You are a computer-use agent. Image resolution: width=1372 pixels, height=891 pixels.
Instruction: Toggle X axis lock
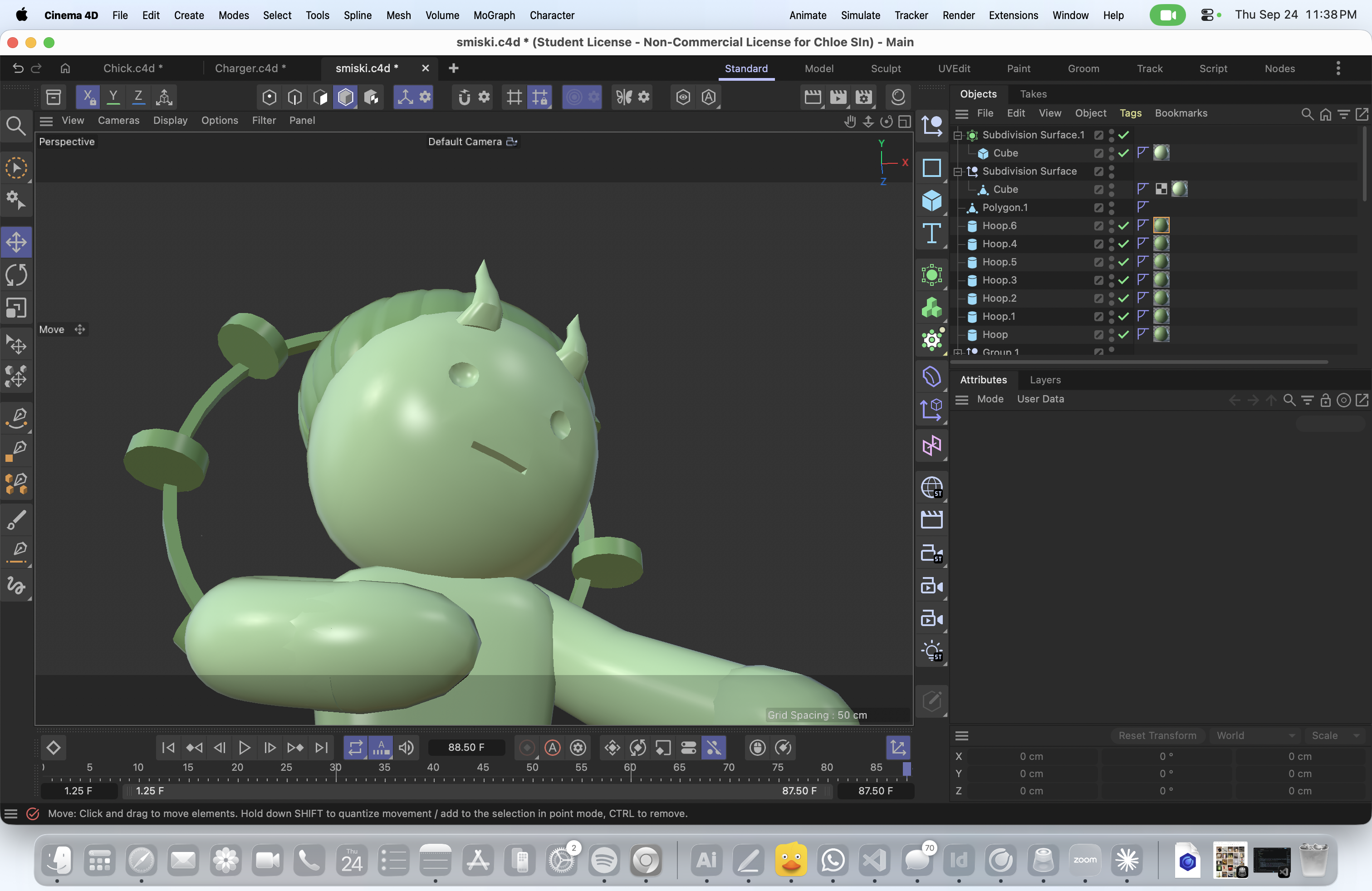point(88,97)
